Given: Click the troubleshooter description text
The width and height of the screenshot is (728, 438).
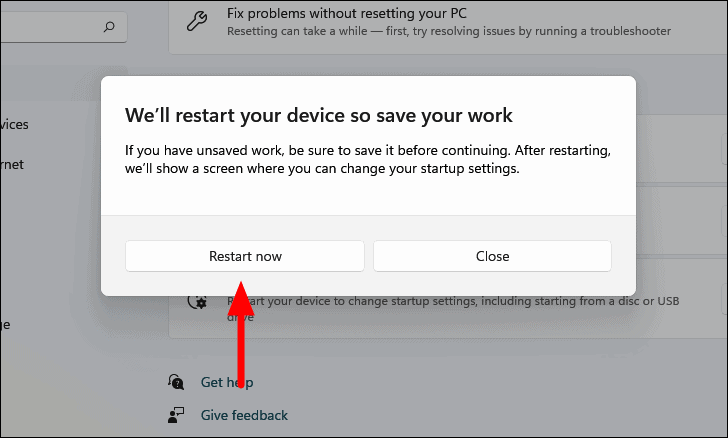Looking at the screenshot, I should [x=448, y=31].
